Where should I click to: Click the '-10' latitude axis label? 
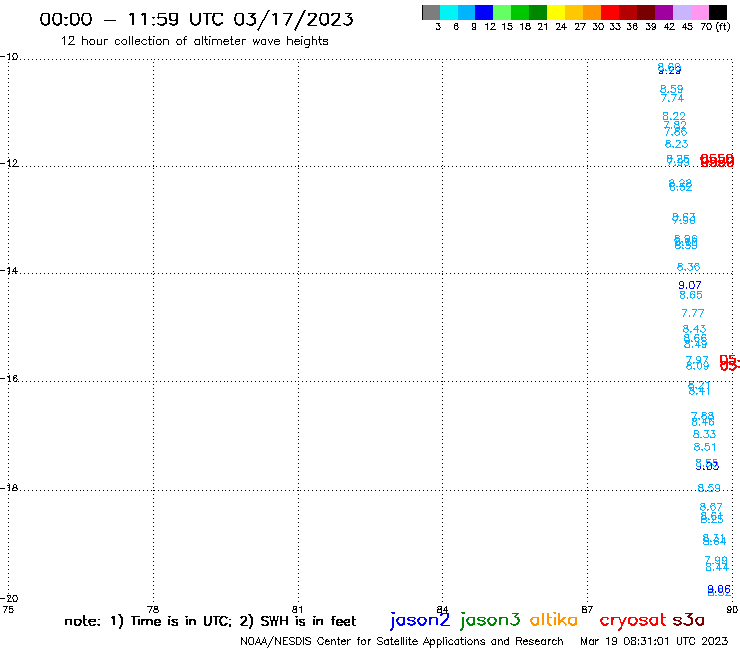(9, 57)
